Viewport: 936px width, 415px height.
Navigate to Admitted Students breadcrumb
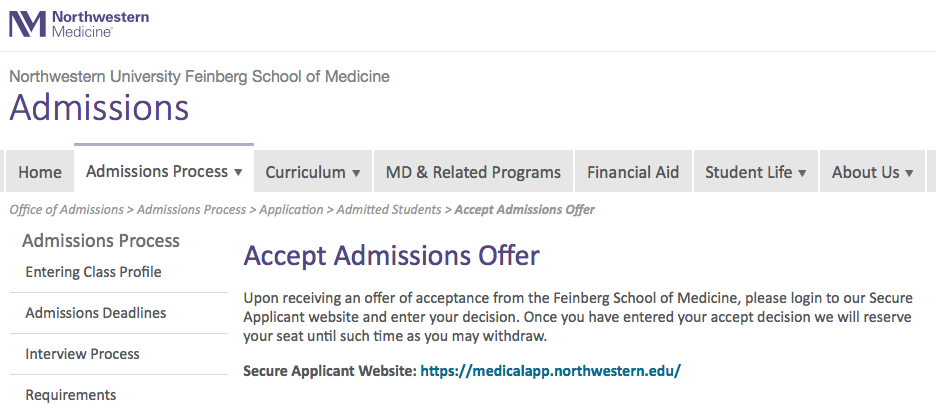388,210
